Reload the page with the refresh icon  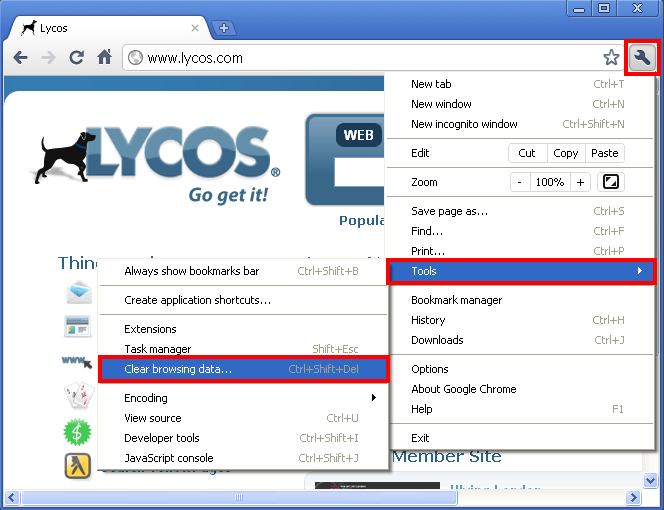pyautogui.click(x=77, y=57)
